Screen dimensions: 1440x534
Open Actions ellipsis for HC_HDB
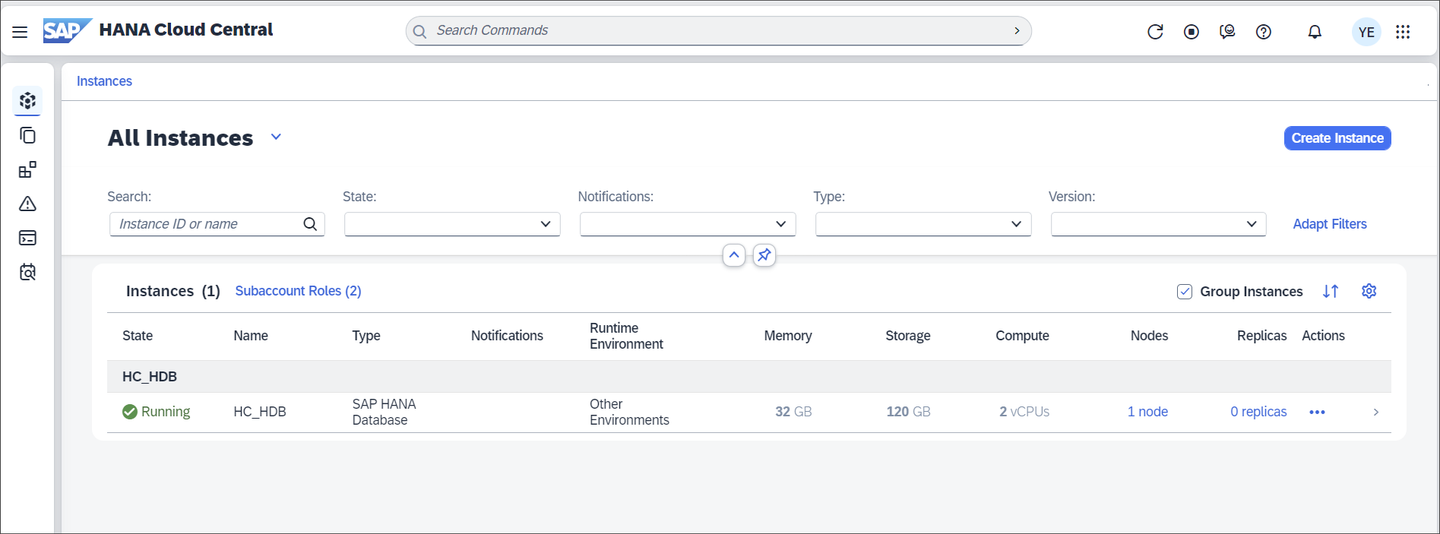1317,412
